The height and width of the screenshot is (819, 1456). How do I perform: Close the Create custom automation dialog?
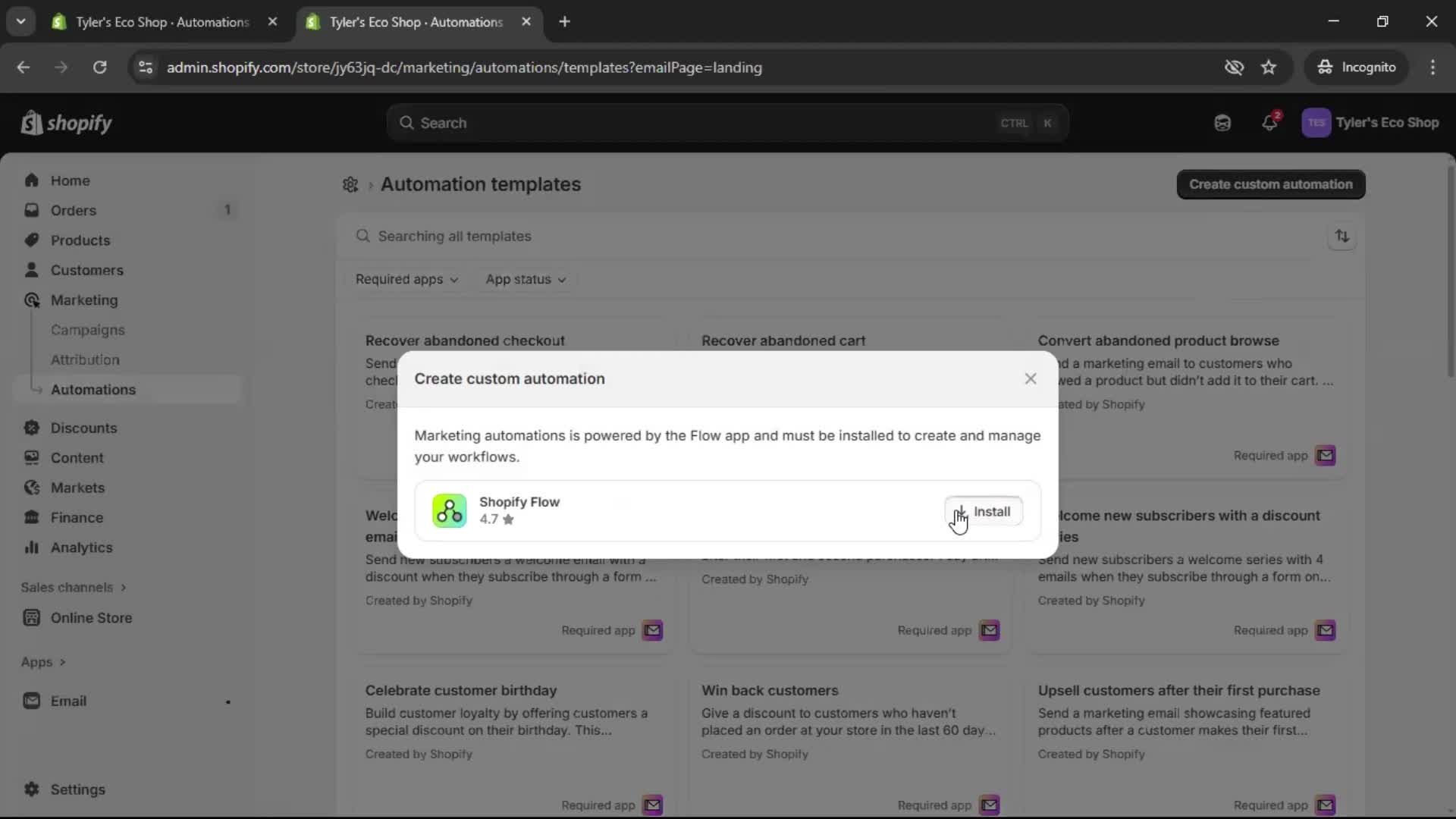coord(1031,378)
